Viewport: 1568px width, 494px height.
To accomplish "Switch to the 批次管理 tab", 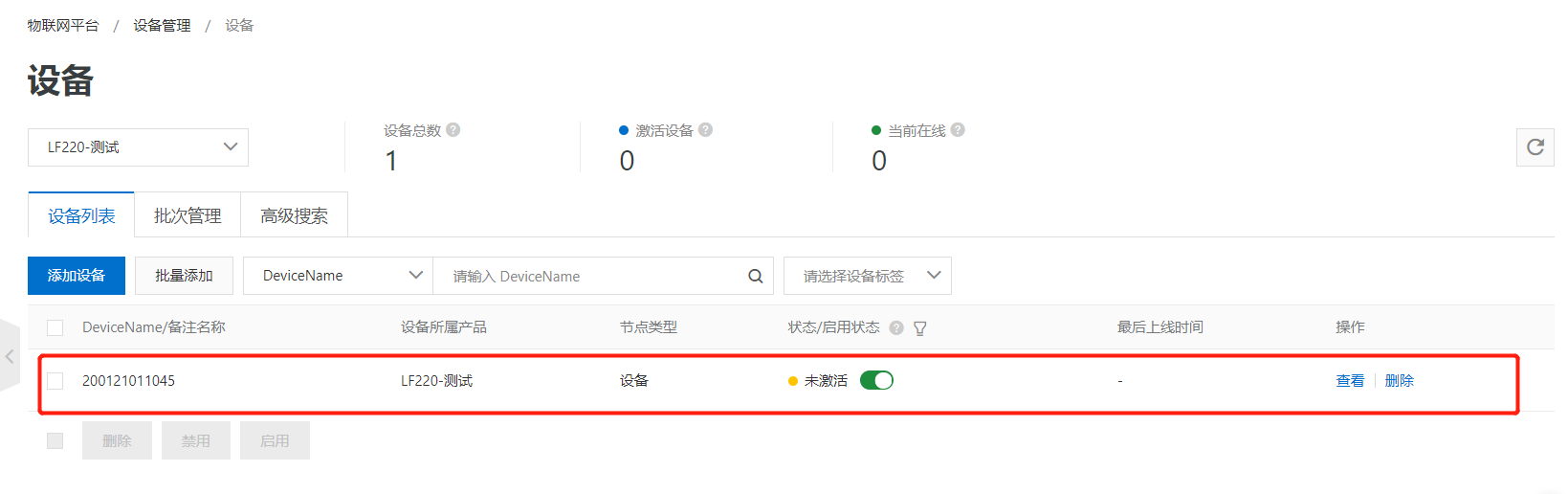I will point(188,216).
